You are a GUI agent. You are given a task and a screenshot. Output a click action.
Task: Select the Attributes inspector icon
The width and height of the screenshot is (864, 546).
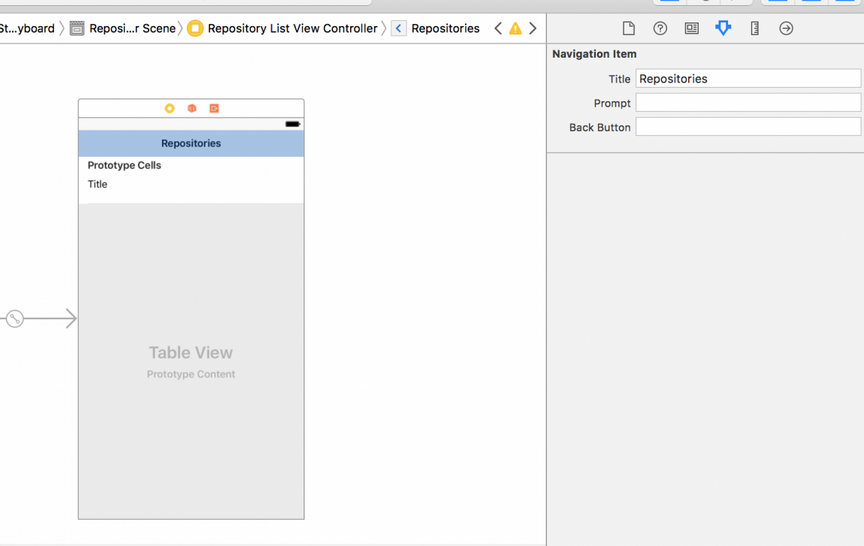click(723, 28)
